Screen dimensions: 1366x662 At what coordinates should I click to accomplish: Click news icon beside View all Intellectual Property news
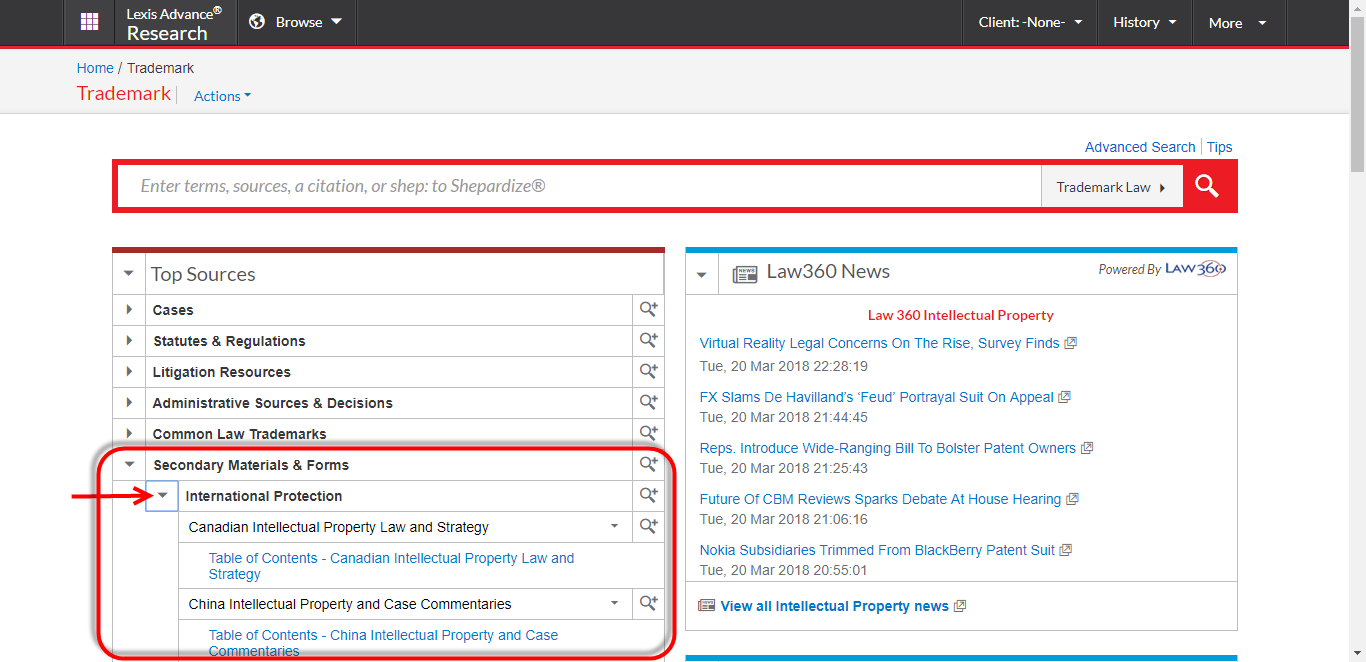707,606
